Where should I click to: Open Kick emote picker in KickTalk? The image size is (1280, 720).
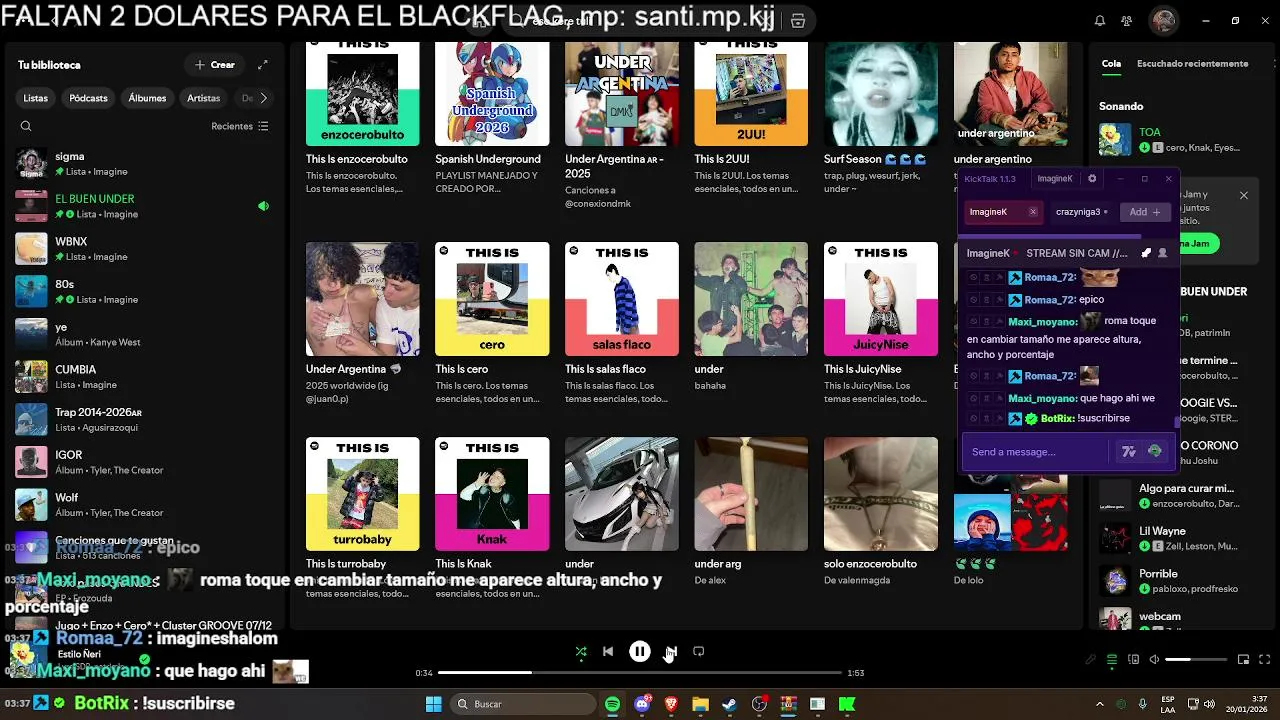1155,452
